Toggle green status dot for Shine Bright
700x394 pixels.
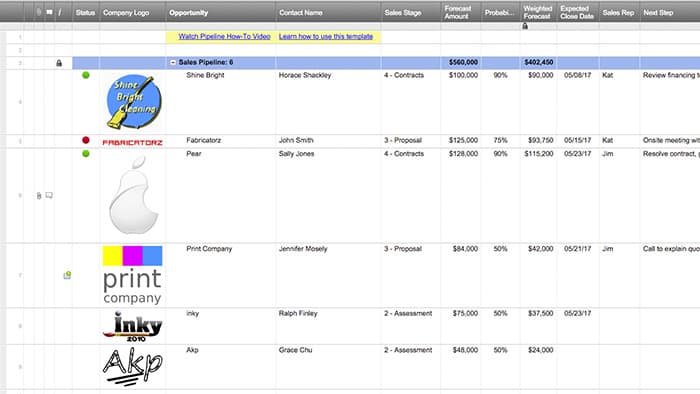coord(86,75)
